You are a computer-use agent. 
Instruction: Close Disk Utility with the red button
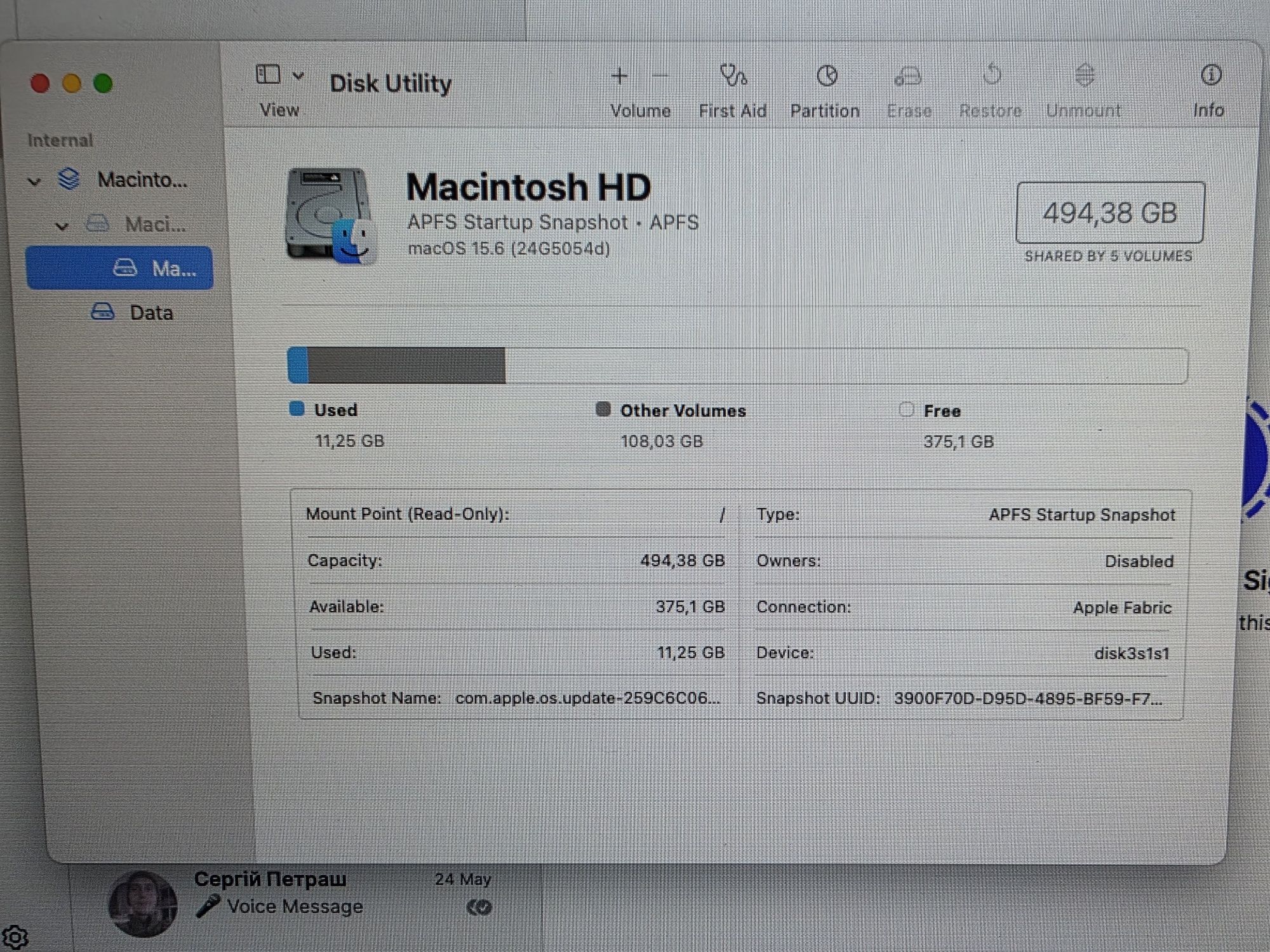click(x=40, y=83)
